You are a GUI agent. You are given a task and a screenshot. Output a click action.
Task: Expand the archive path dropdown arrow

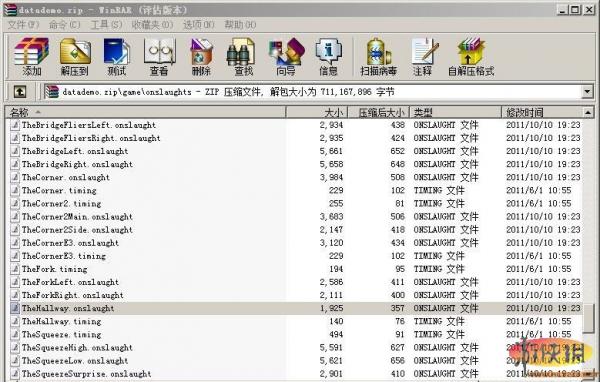(587, 92)
